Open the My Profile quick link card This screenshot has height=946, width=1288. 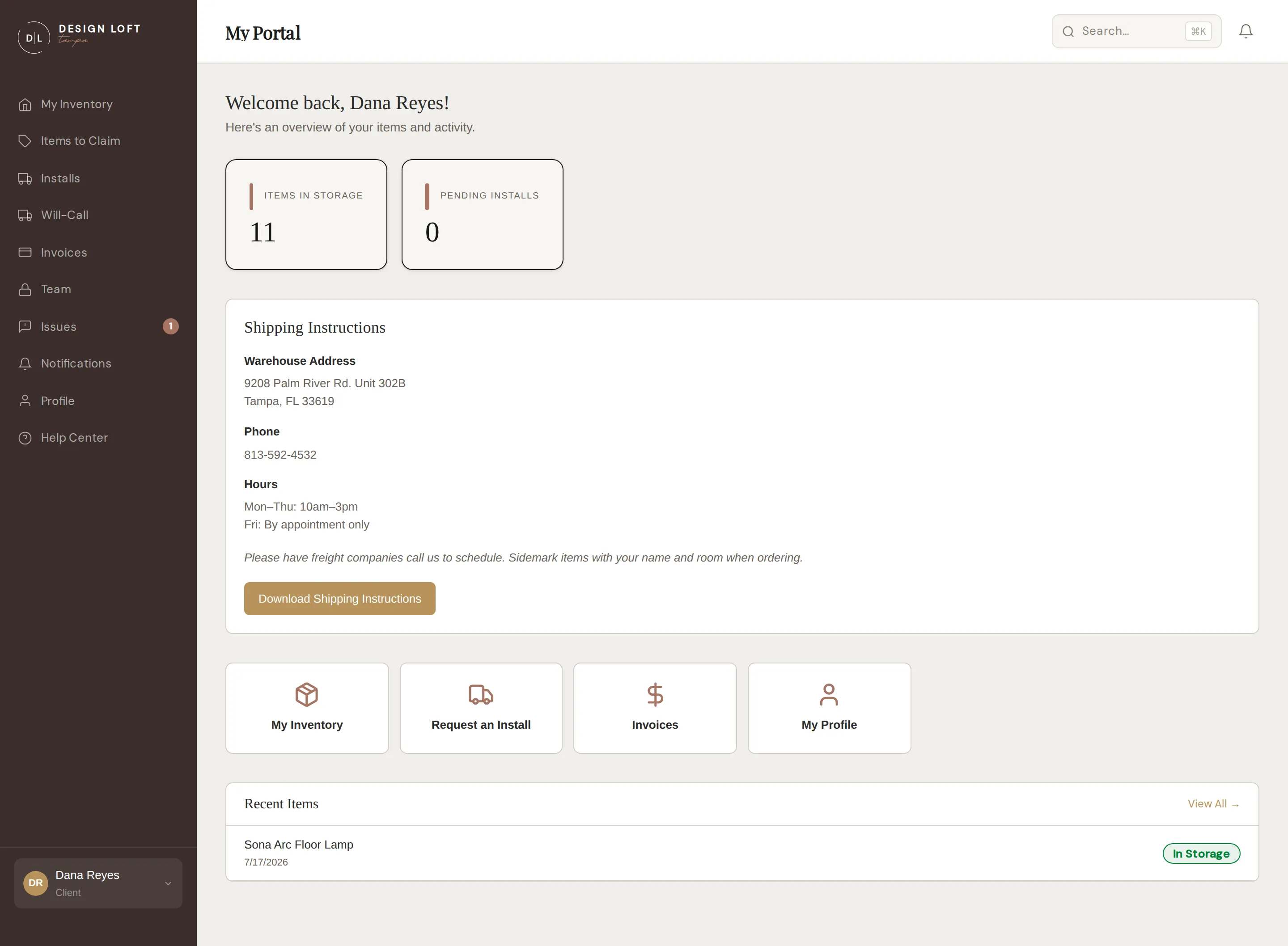tap(829, 708)
